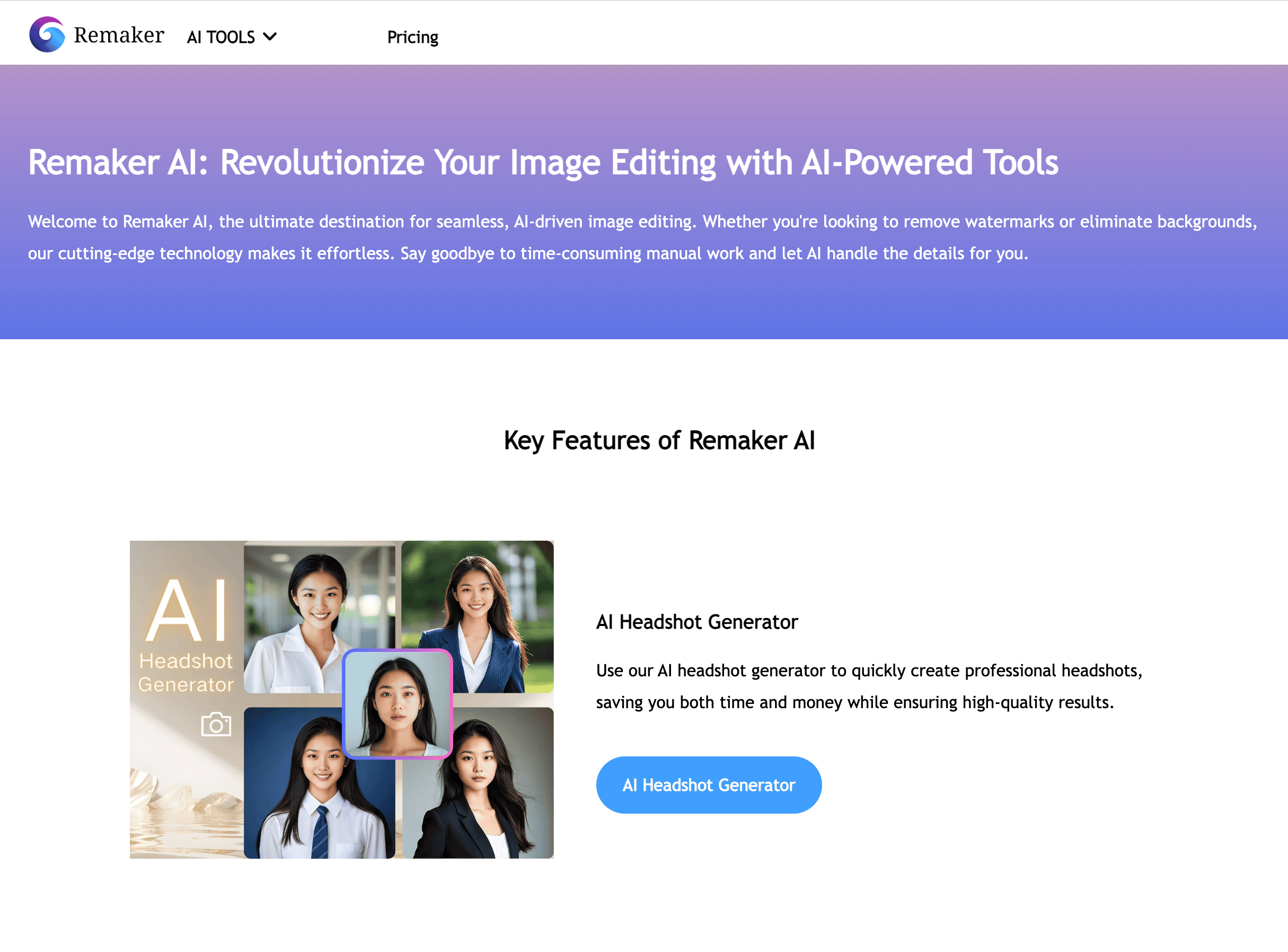The image size is (1288, 952).
Task: Click the "Key Features of Remaker AI" heading
Action: [x=659, y=441]
